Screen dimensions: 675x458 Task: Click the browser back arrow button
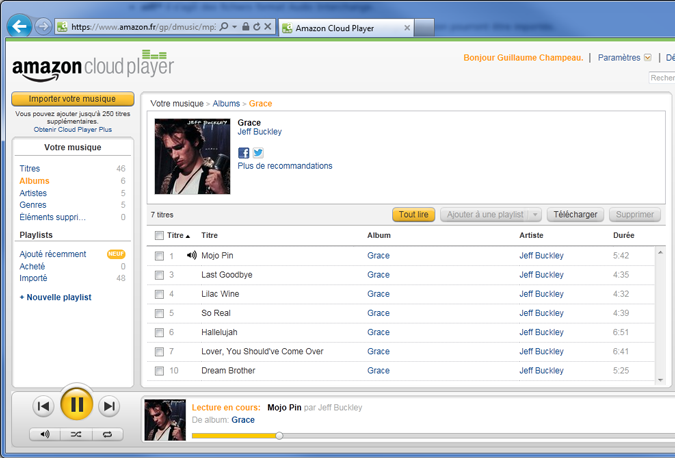[17, 27]
